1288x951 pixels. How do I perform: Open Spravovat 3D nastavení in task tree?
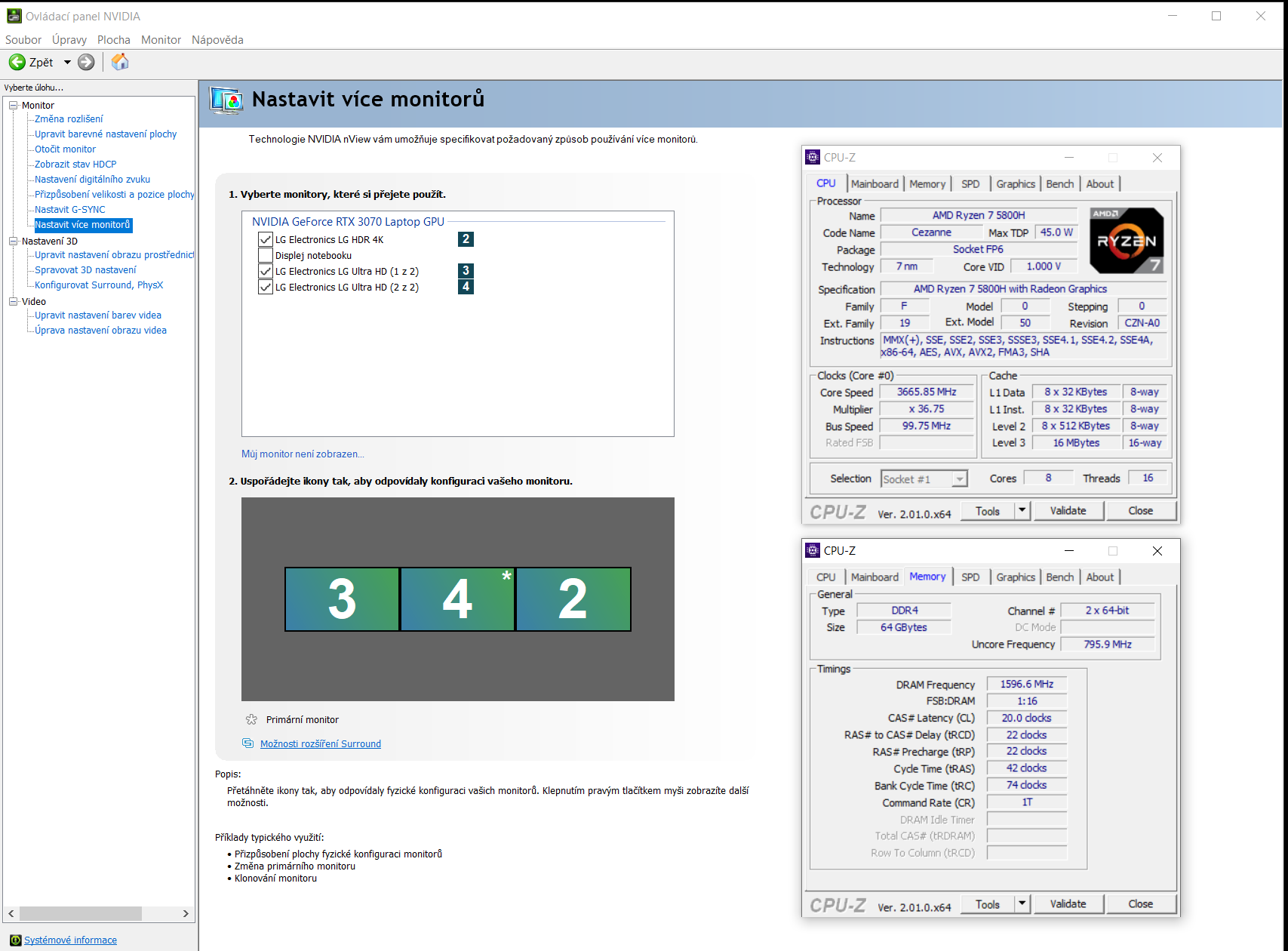click(x=85, y=270)
